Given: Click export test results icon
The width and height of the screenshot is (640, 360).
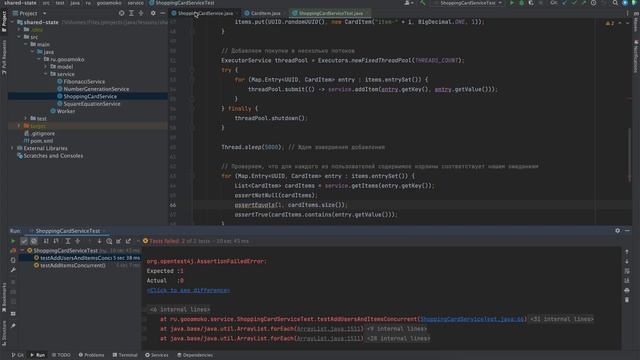Looking at the screenshot, I should coord(129,241).
